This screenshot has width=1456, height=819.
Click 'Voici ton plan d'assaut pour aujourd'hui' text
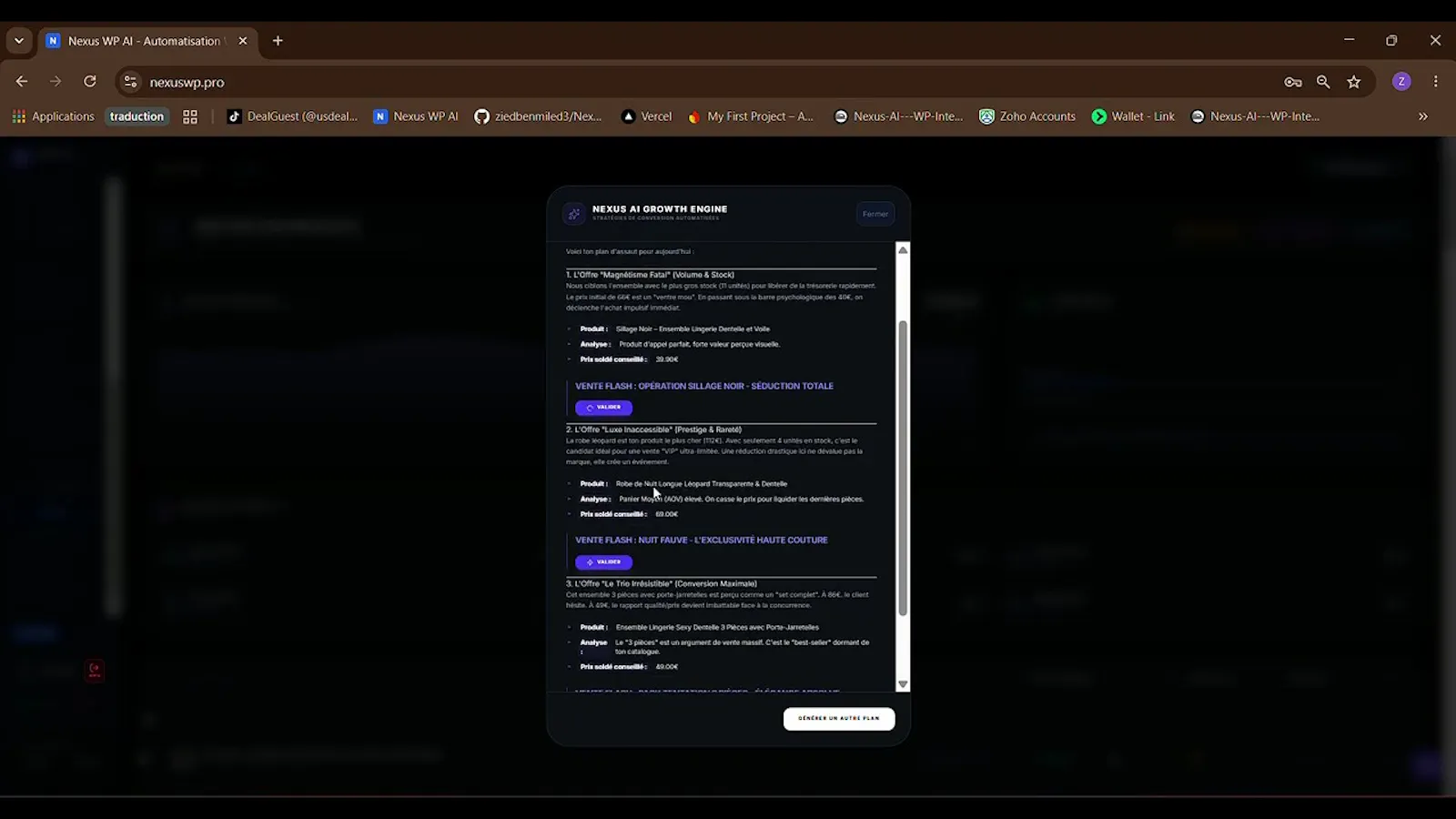(x=630, y=251)
